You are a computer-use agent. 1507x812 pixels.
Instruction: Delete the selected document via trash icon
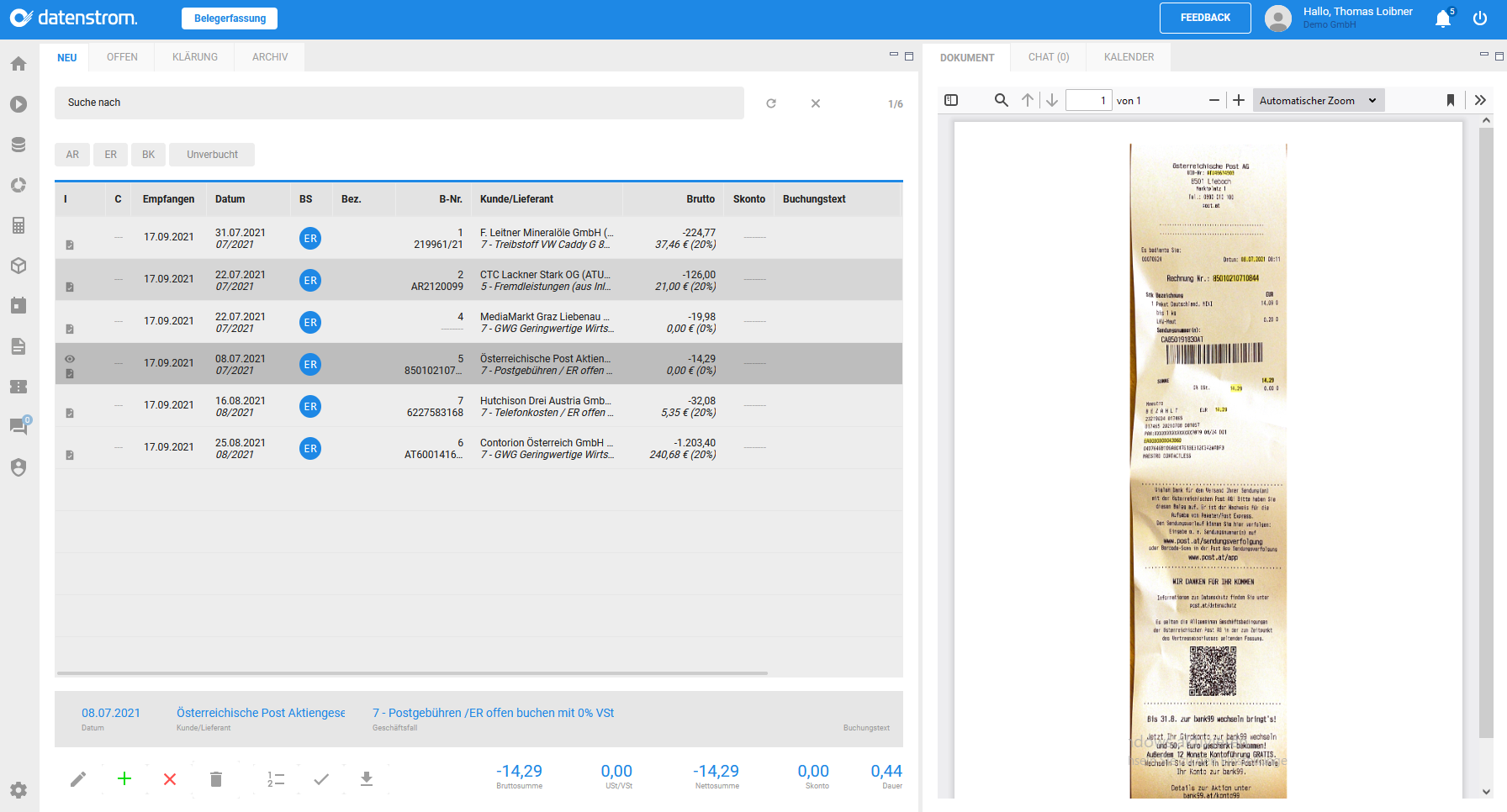(x=215, y=779)
